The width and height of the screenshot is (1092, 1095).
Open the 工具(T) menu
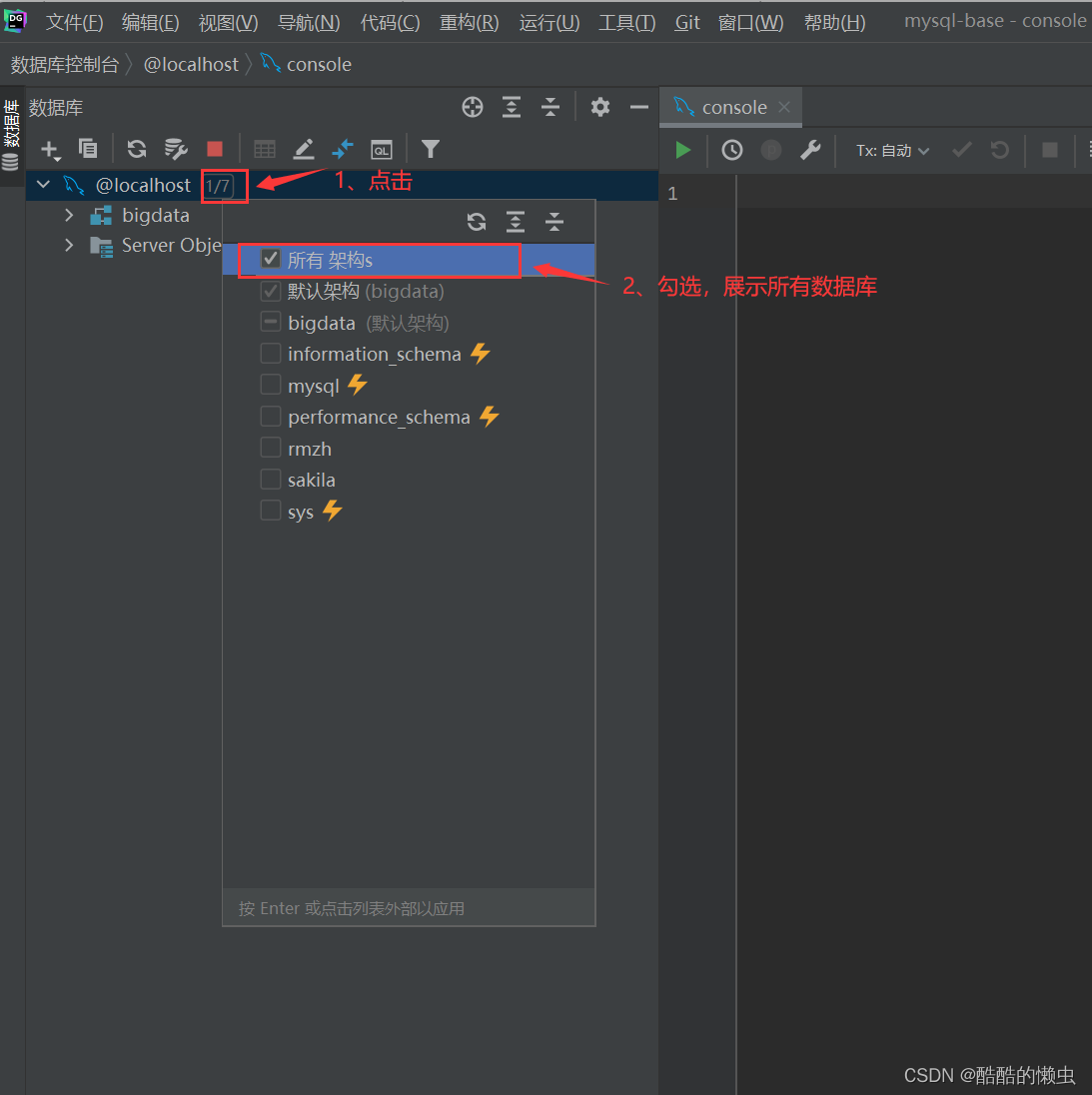pos(627,23)
